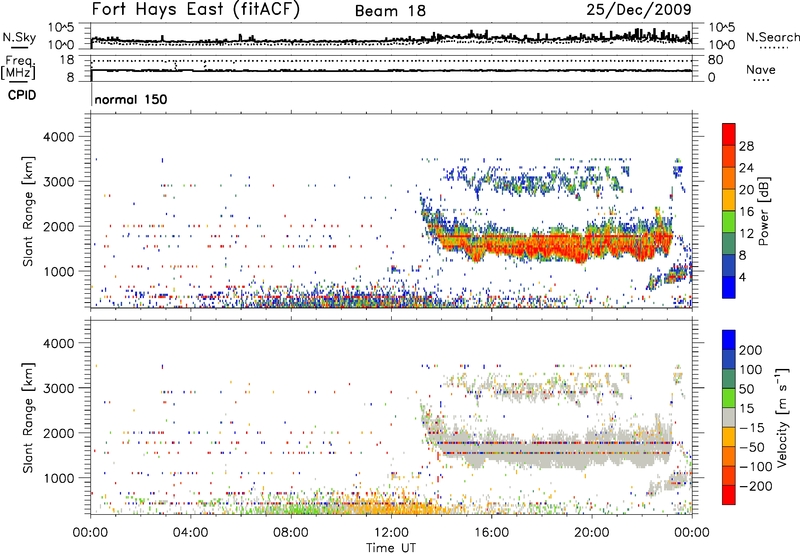Screen dimensions: 800x554
Task: Select the yellow 16–20 dB power colorbar segment
Action: click(729, 199)
